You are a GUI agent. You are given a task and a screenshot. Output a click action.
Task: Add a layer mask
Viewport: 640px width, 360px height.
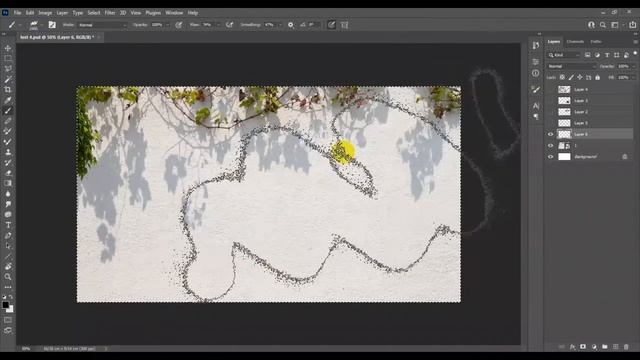click(x=583, y=347)
